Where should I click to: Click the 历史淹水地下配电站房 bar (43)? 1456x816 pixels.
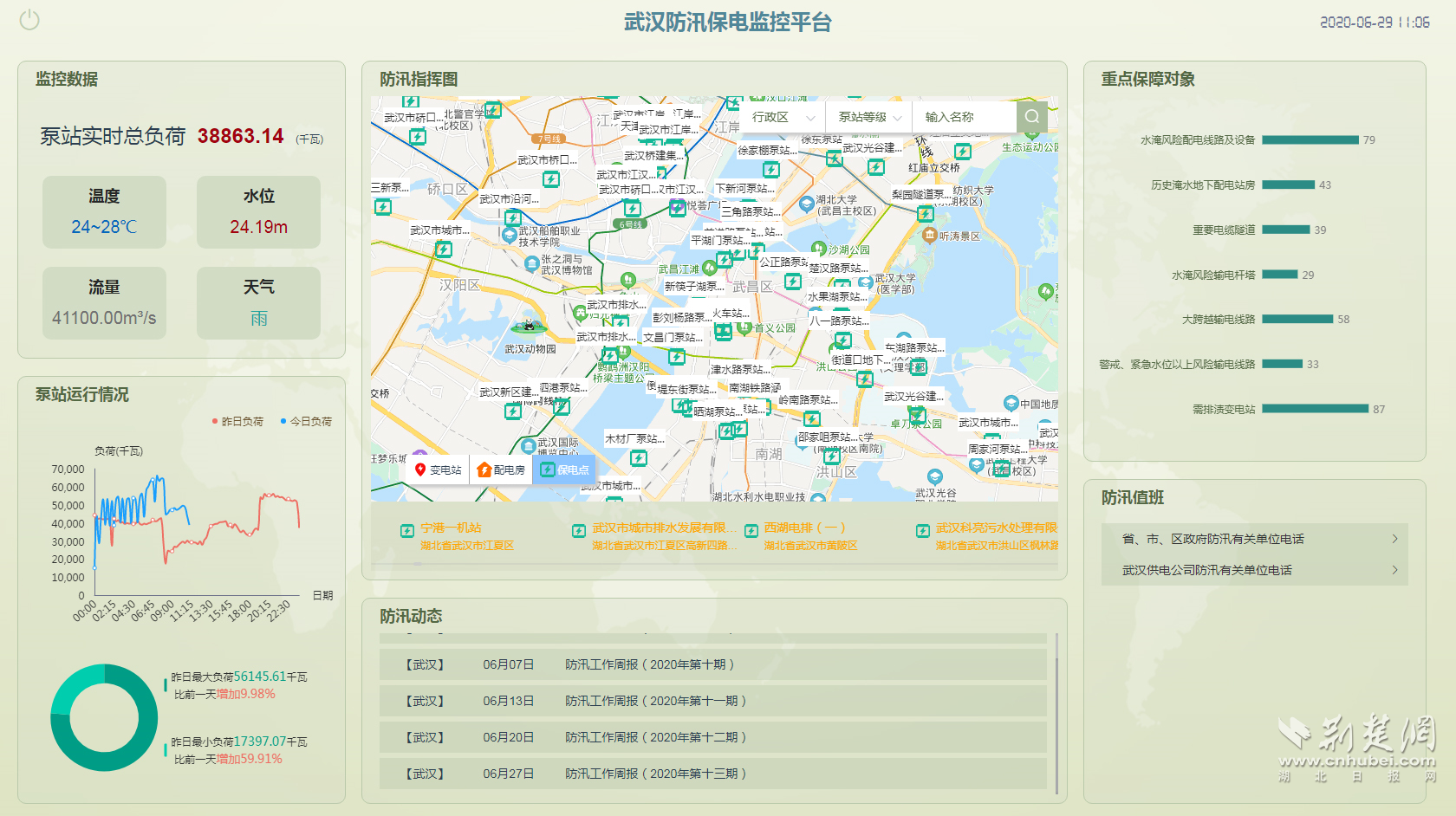1288,185
